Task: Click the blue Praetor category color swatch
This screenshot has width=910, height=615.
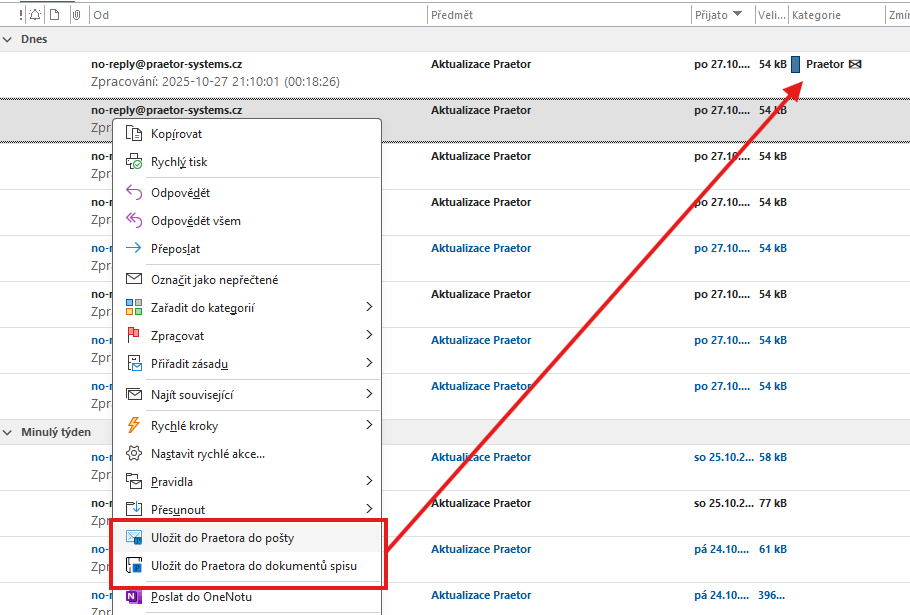Action: click(795, 65)
